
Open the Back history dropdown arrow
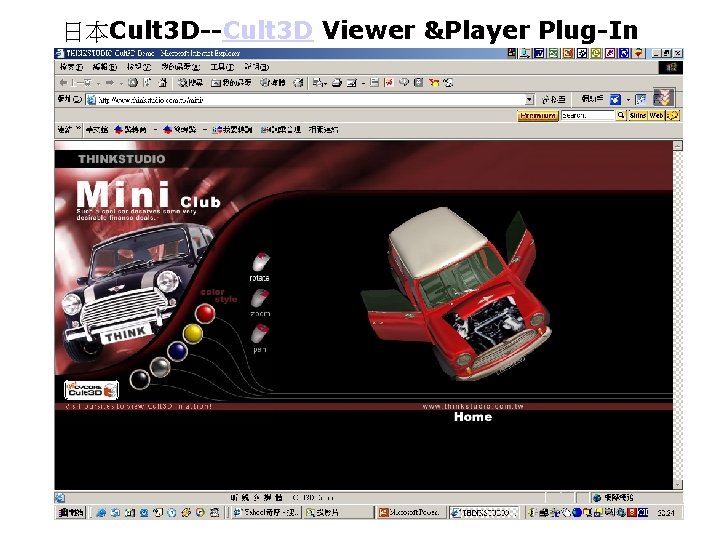tap(99, 83)
